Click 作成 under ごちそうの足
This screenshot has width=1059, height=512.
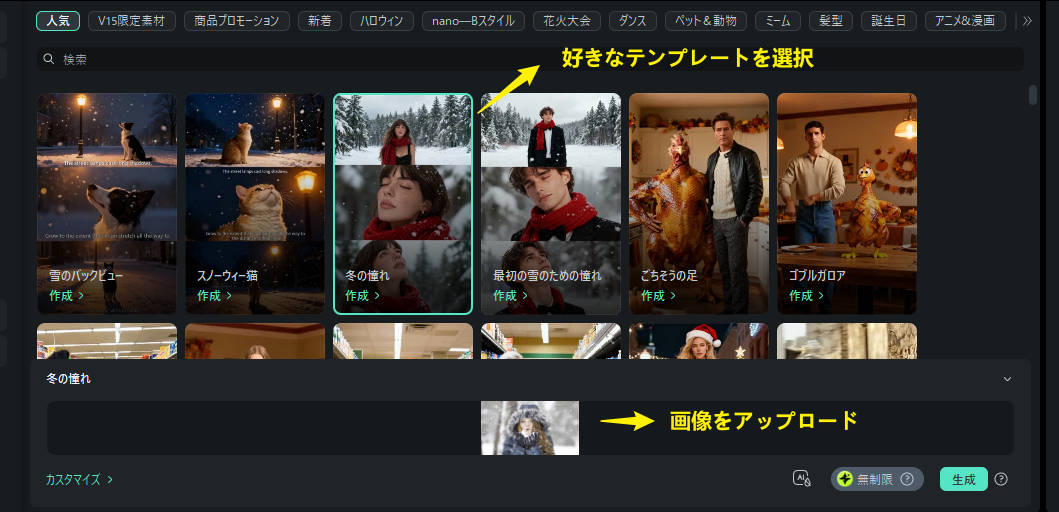pyautogui.click(x=658, y=296)
